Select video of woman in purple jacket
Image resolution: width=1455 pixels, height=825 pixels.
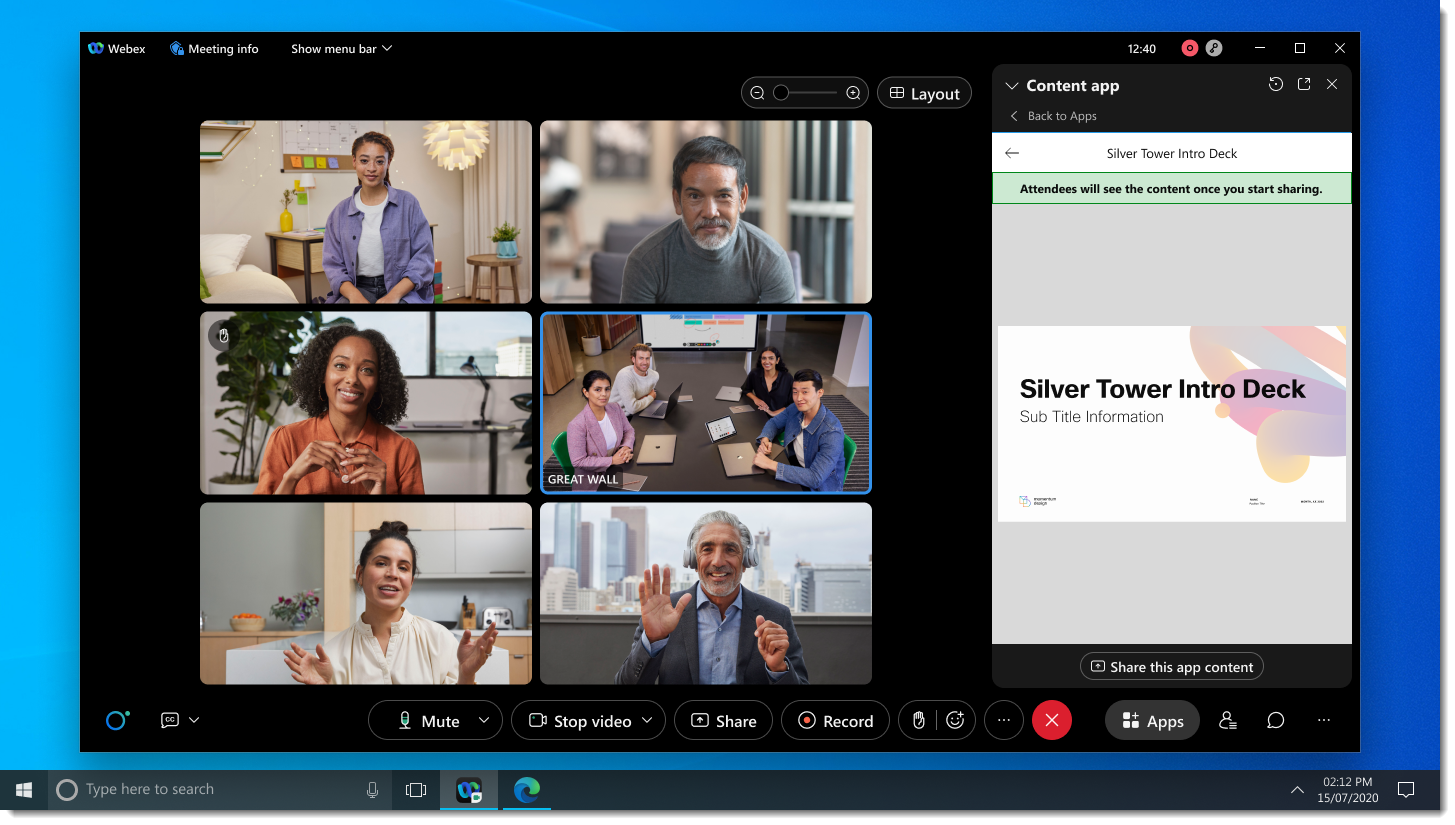tap(366, 212)
